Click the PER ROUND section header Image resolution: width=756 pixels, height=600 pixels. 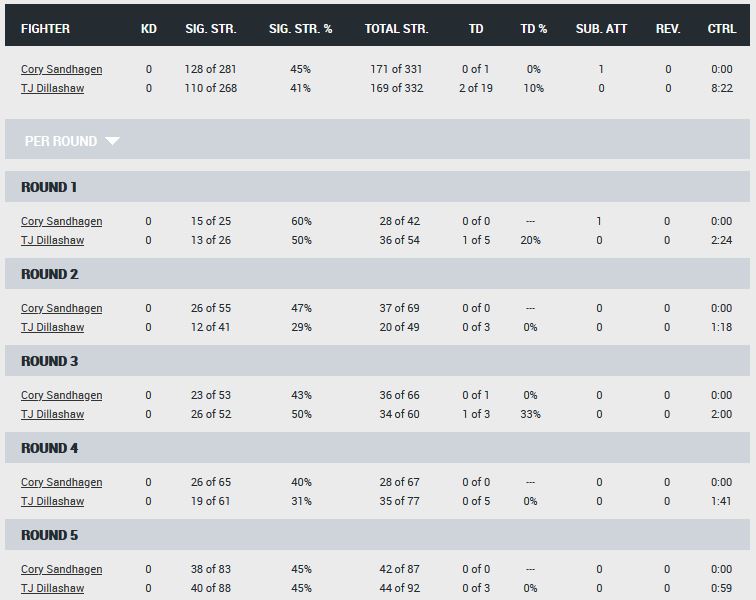tap(377, 139)
